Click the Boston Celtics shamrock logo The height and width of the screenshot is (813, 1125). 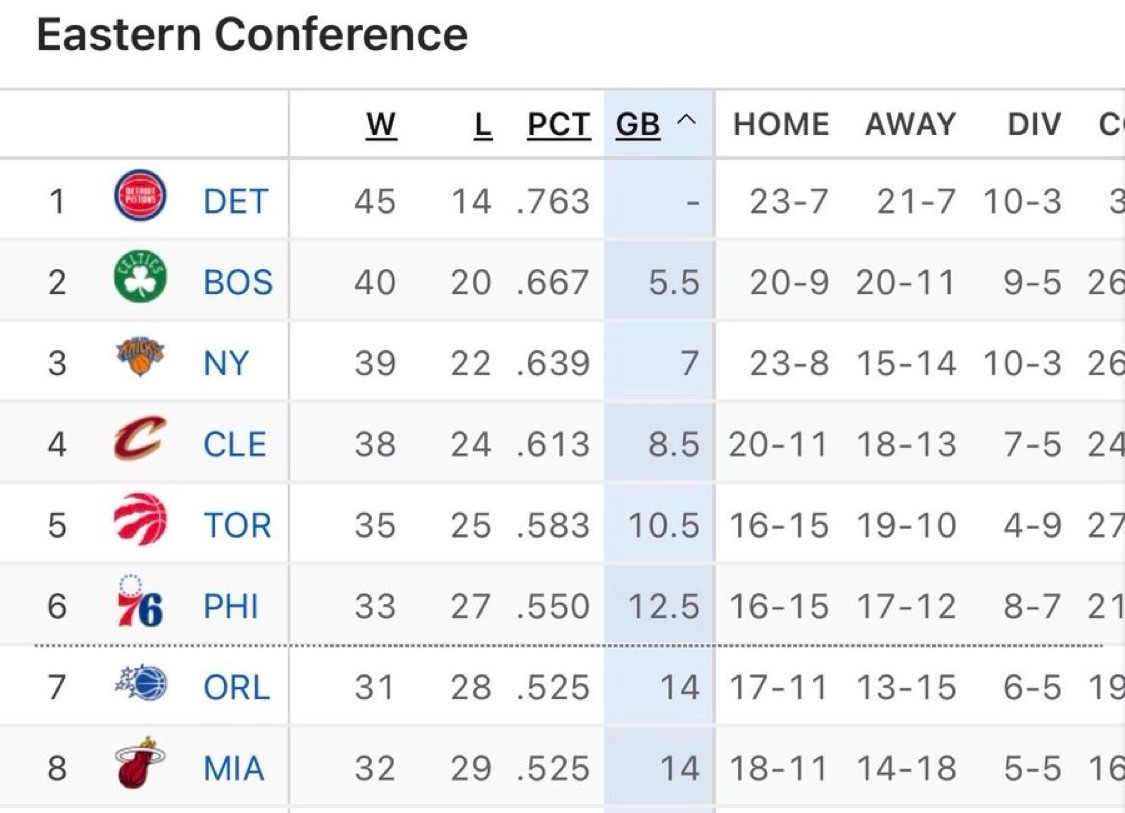(141, 279)
